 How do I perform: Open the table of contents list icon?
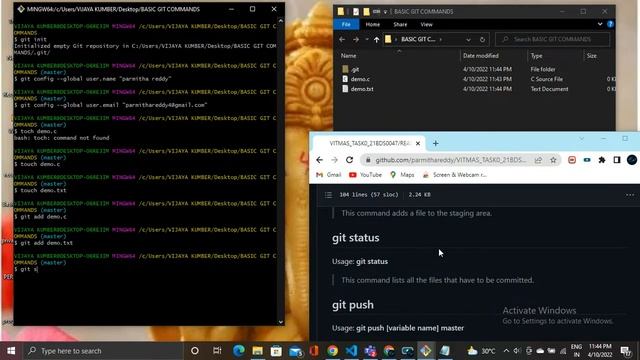[328, 195]
